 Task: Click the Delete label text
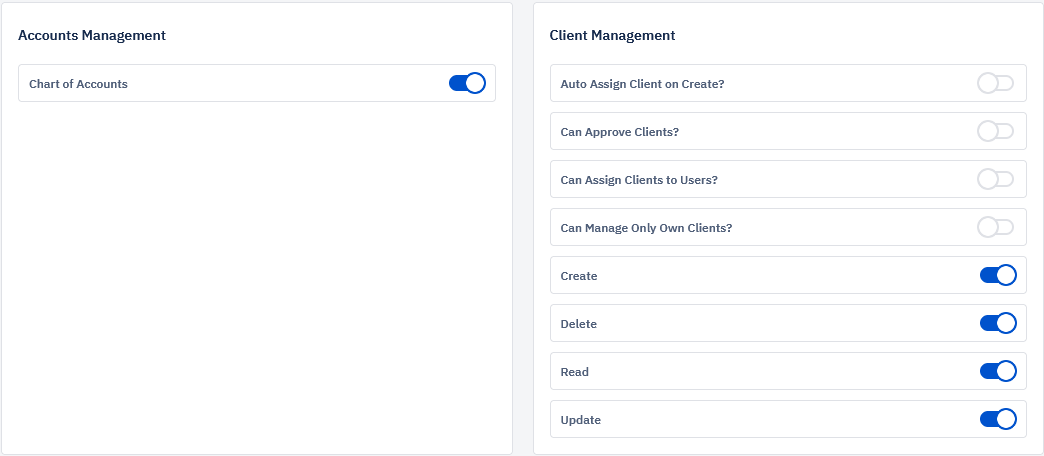click(x=579, y=324)
